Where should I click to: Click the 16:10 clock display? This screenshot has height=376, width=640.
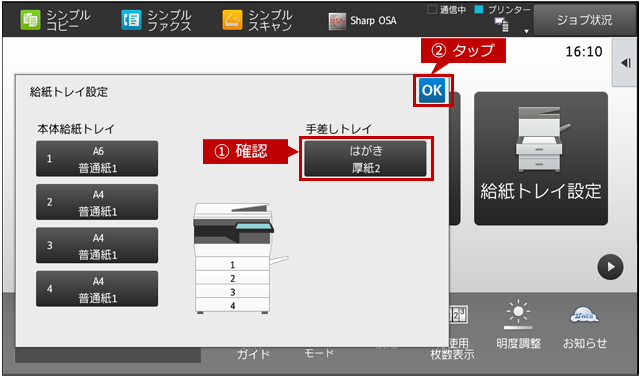[x=584, y=52]
